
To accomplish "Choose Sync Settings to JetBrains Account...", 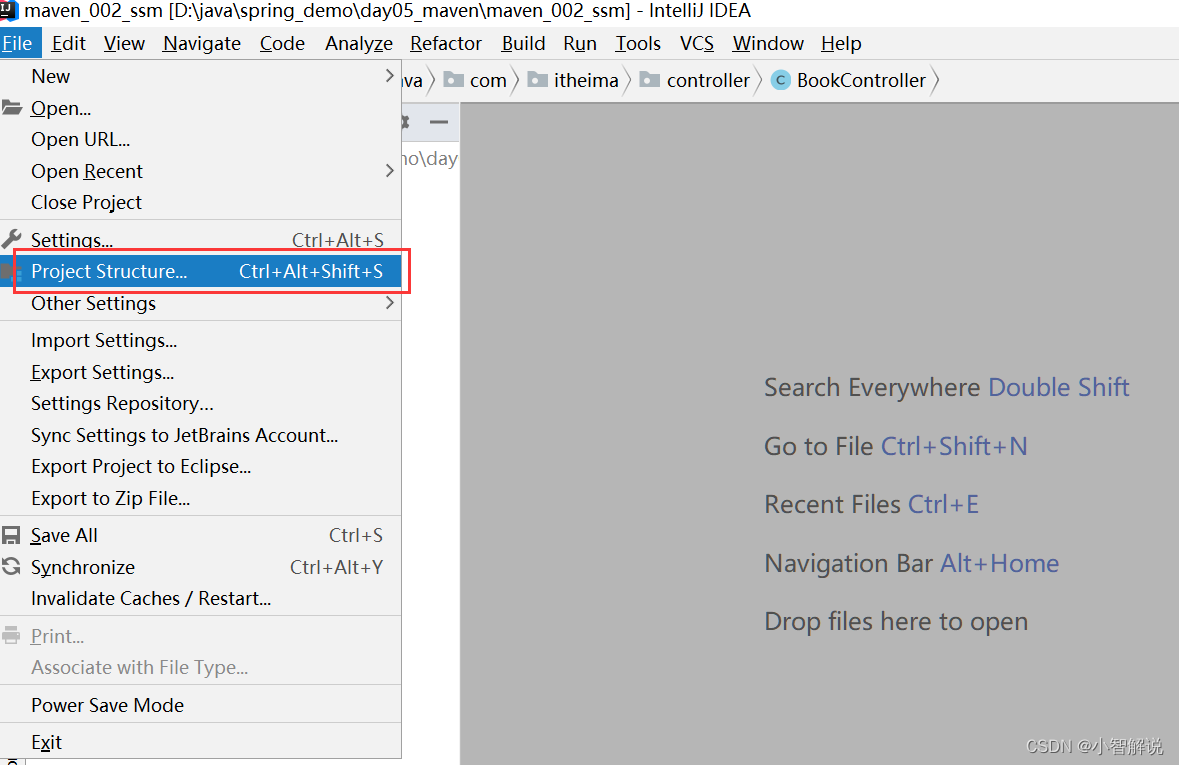I will [201, 435].
